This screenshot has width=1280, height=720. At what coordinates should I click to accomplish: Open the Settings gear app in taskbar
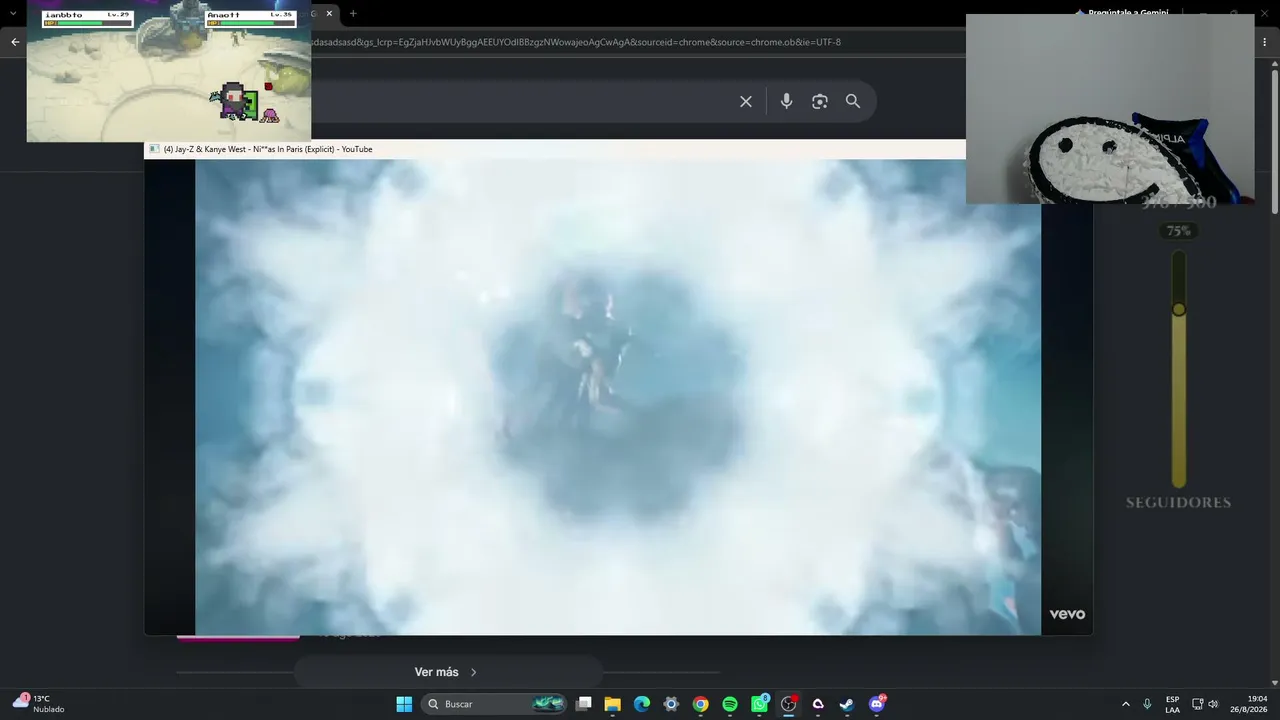pos(671,704)
